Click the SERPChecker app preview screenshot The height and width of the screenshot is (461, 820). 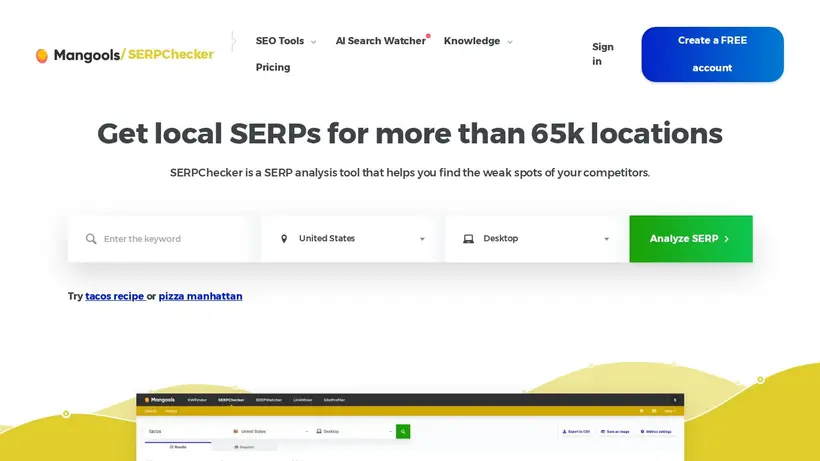(410, 427)
